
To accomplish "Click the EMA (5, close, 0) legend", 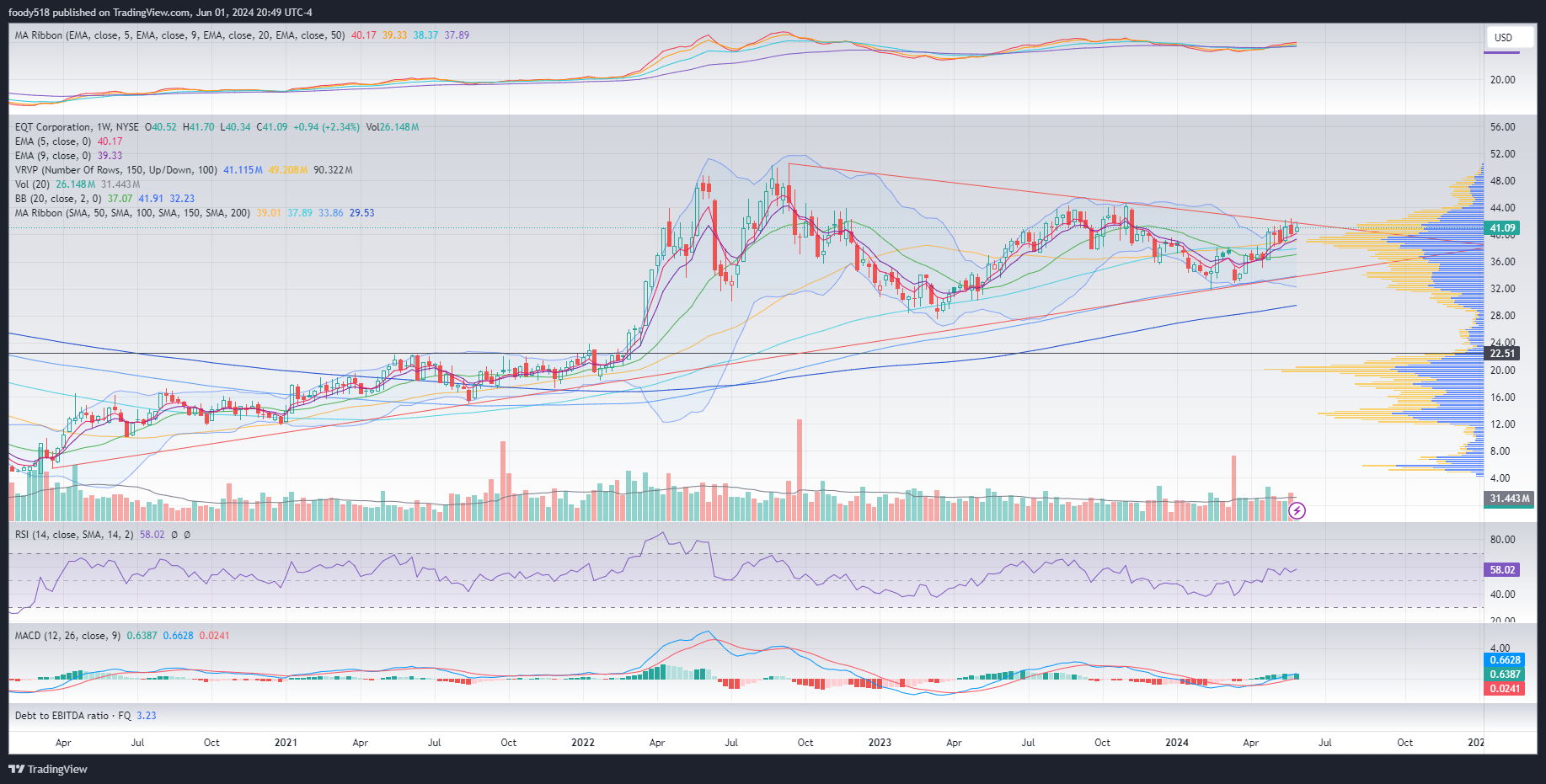I will 53,141.
